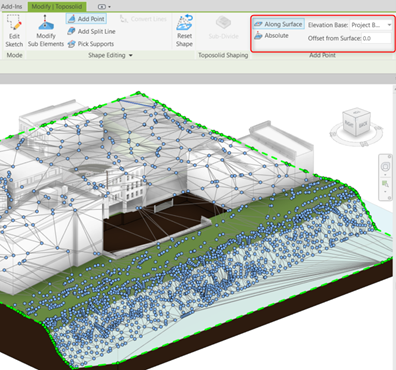Image resolution: width=396 pixels, height=370 pixels.
Task: Select the Modify | Toposolid tab
Action: (x=57, y=6)
